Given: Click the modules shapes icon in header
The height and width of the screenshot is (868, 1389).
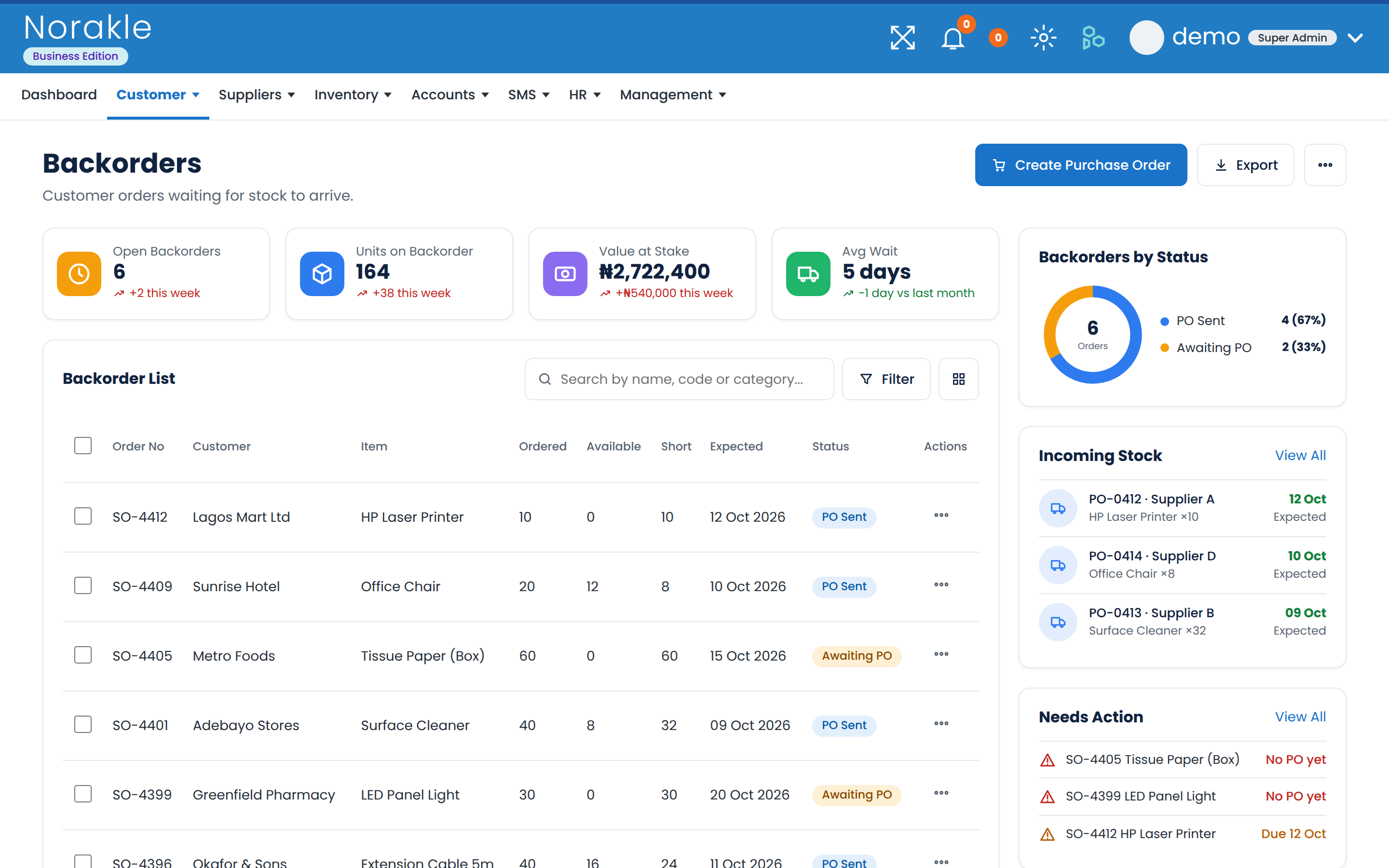Looking at the screenshot, I should pos(1093,38).
